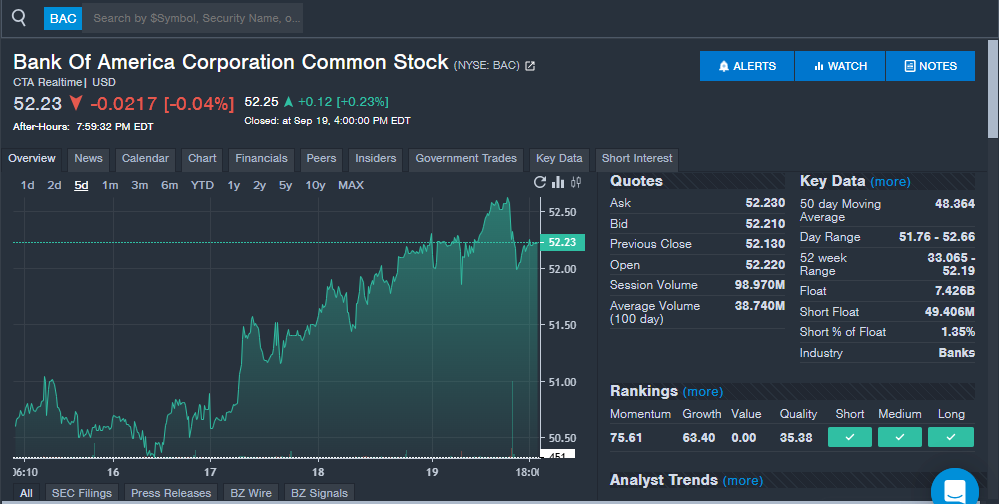Screen dimensions: 999x504
Task: Open the external link icon beside NYSE: BAC
Action: point(529,66)
